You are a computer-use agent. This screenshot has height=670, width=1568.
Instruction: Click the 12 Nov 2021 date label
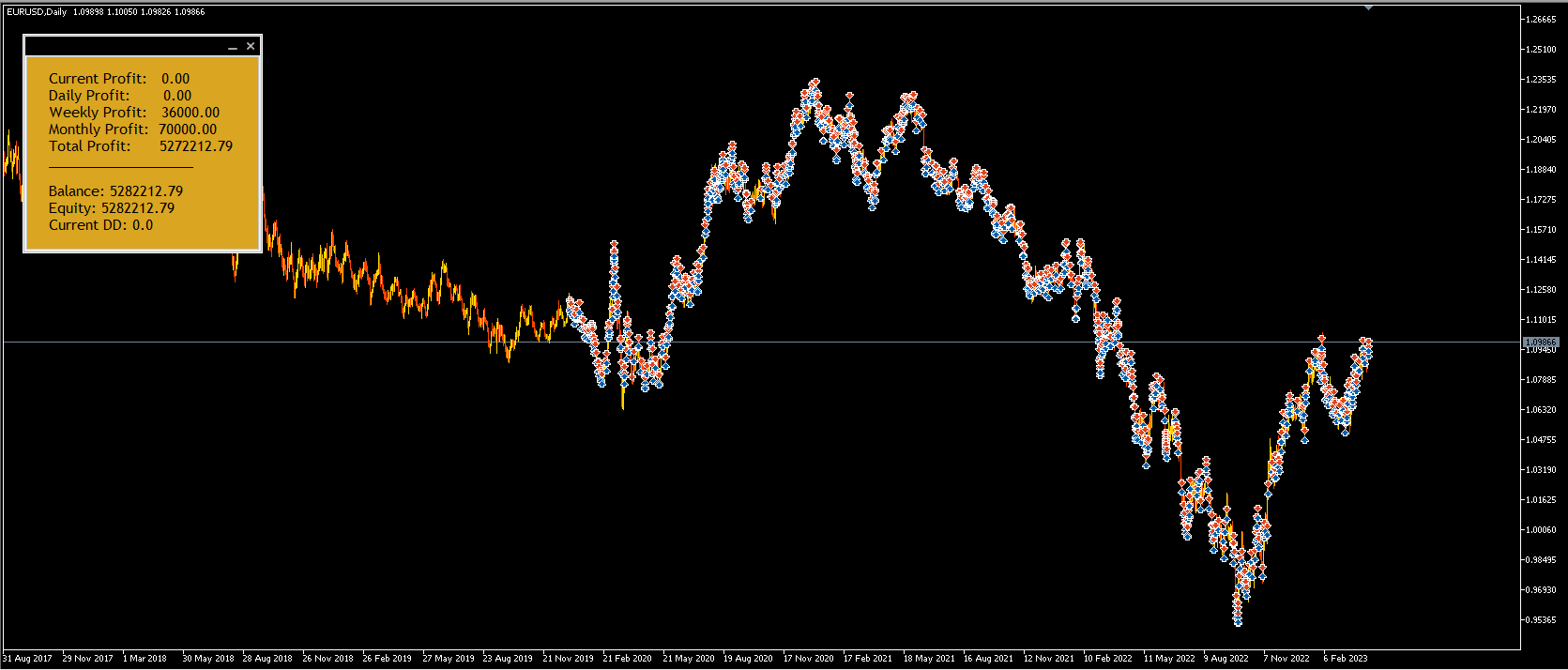point(1048,659)
